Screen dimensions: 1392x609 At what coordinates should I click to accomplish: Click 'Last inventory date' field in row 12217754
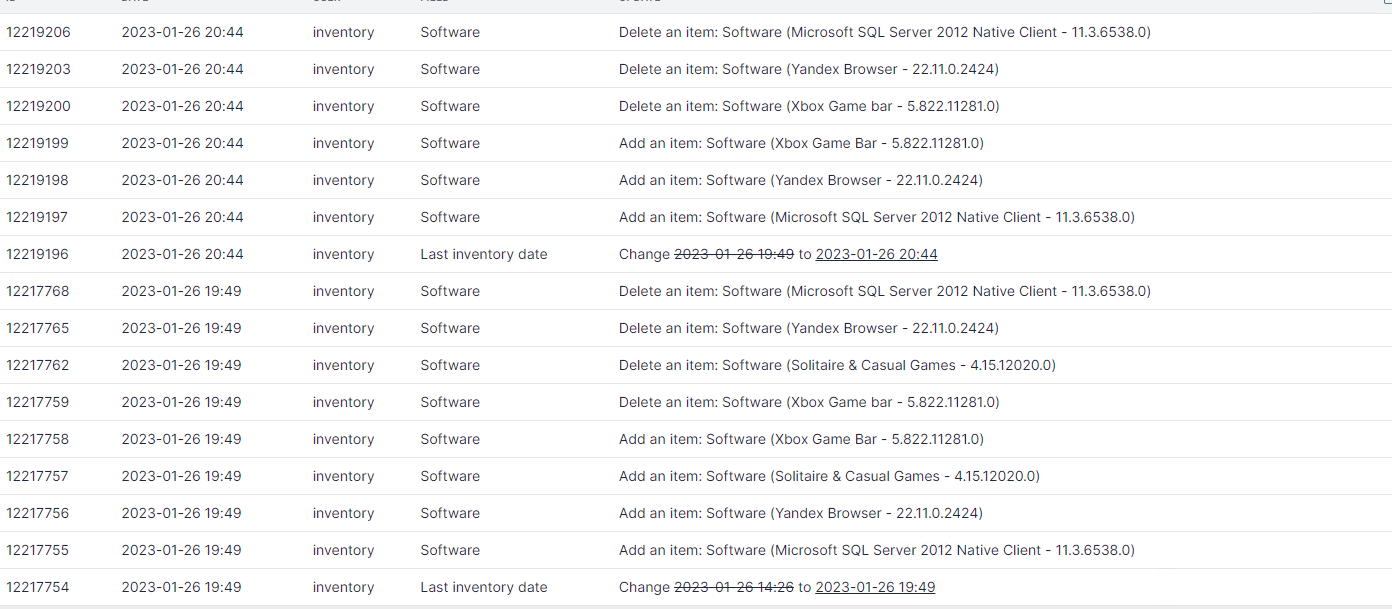[x=484, y=587]
